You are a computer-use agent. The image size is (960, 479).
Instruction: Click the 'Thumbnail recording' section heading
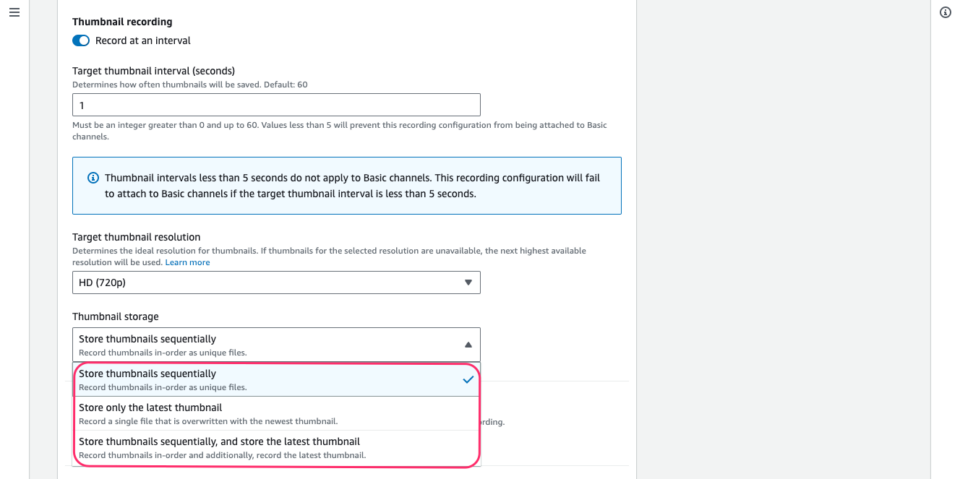(122, 21)
